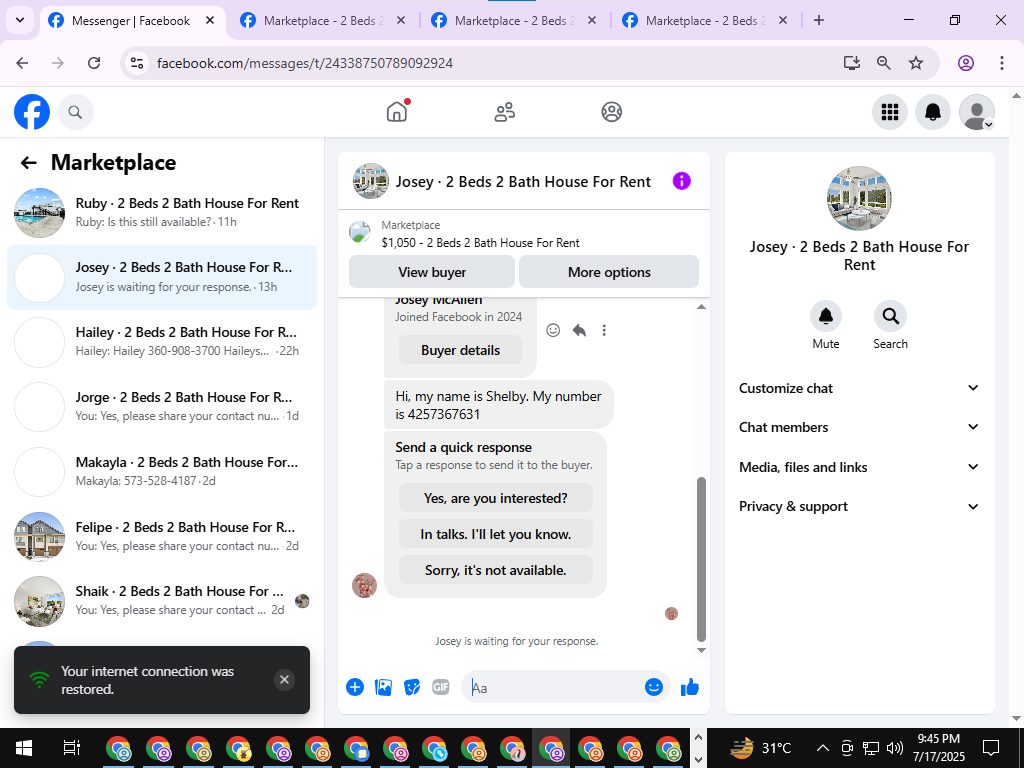1024x768 pixels.
Task: Dismiss the internet connection restored notification
Action: click(284, 680)
